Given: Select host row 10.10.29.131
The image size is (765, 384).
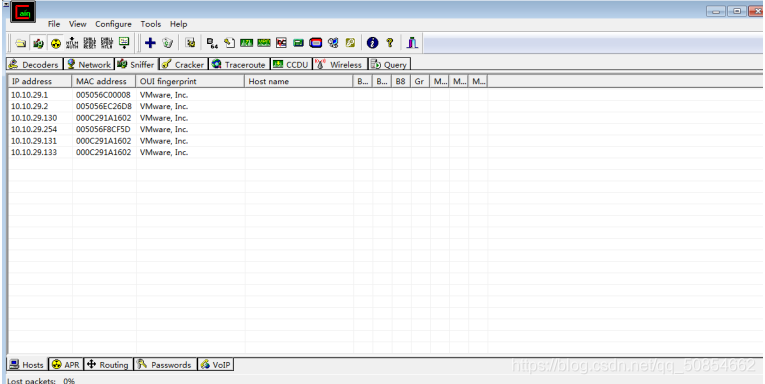Looking at the screenshot, I should [248, 141].
